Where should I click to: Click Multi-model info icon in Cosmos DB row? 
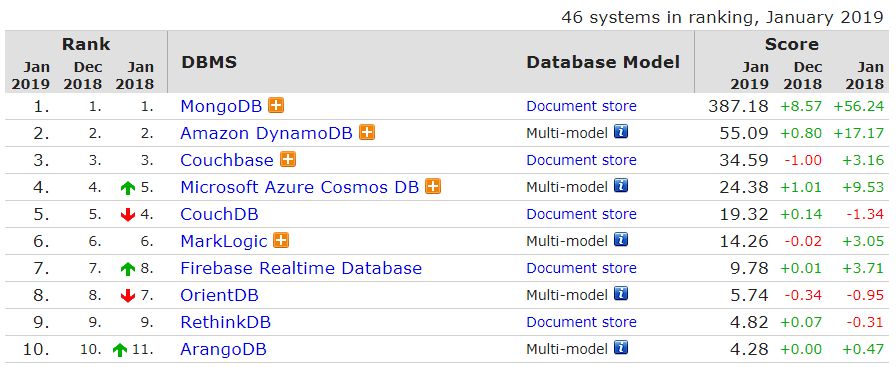(x=621, y=186)
